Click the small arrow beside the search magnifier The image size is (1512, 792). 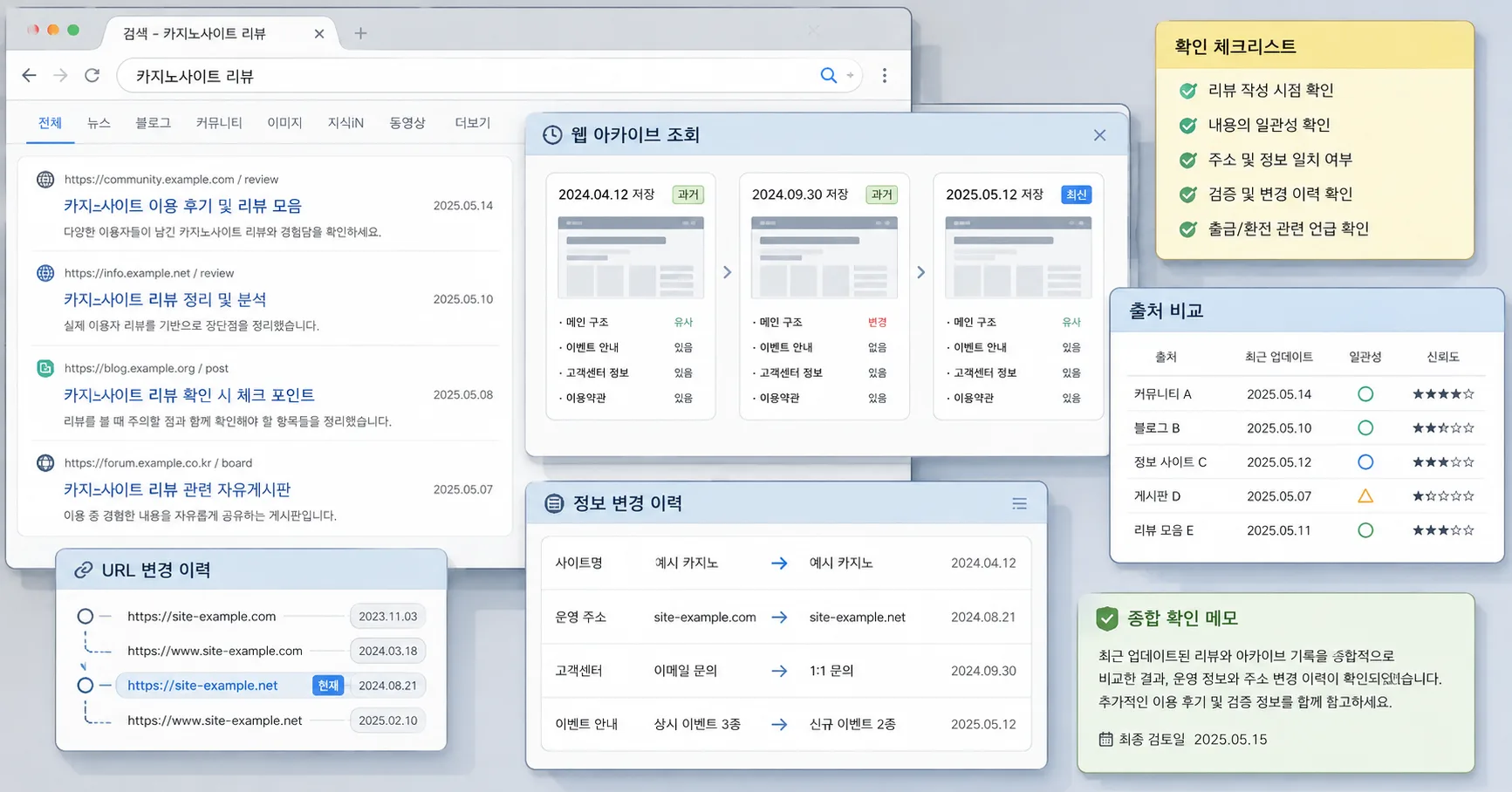[851, 76]
